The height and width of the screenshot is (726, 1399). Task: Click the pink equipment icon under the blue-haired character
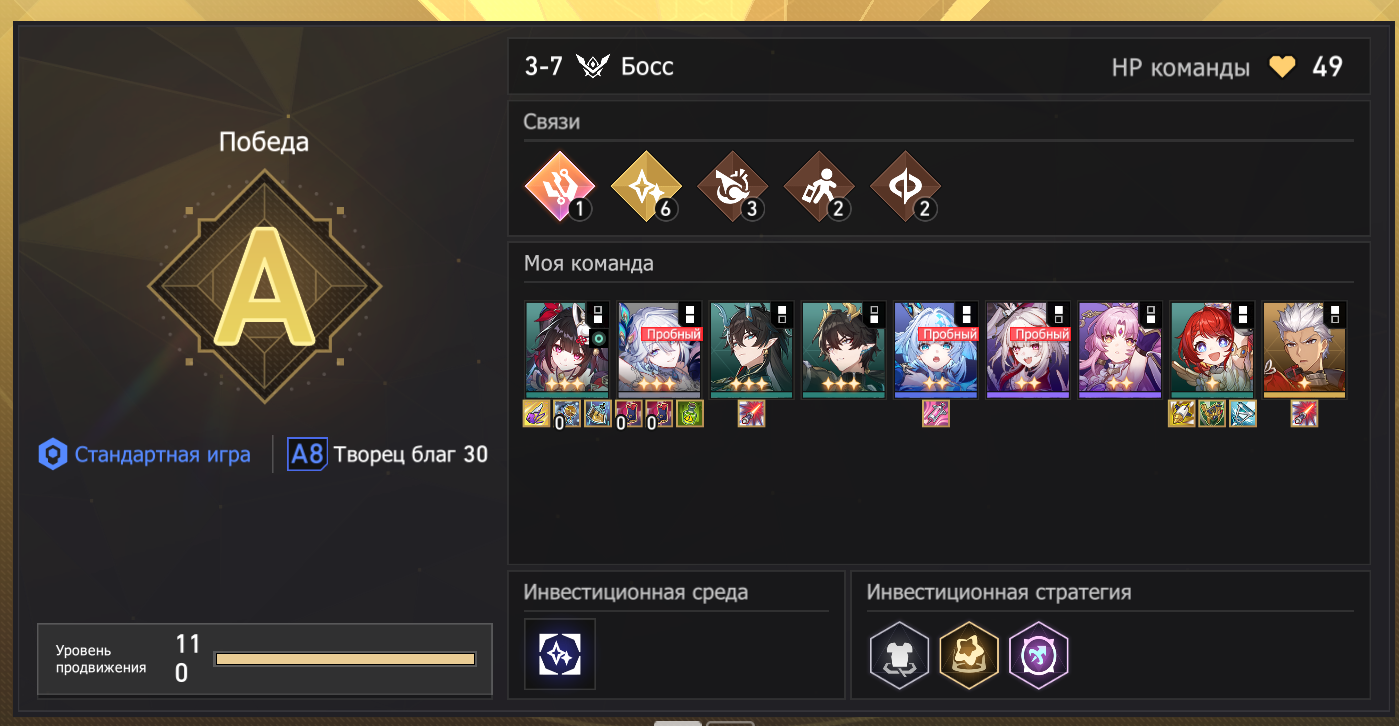[936, 414]
